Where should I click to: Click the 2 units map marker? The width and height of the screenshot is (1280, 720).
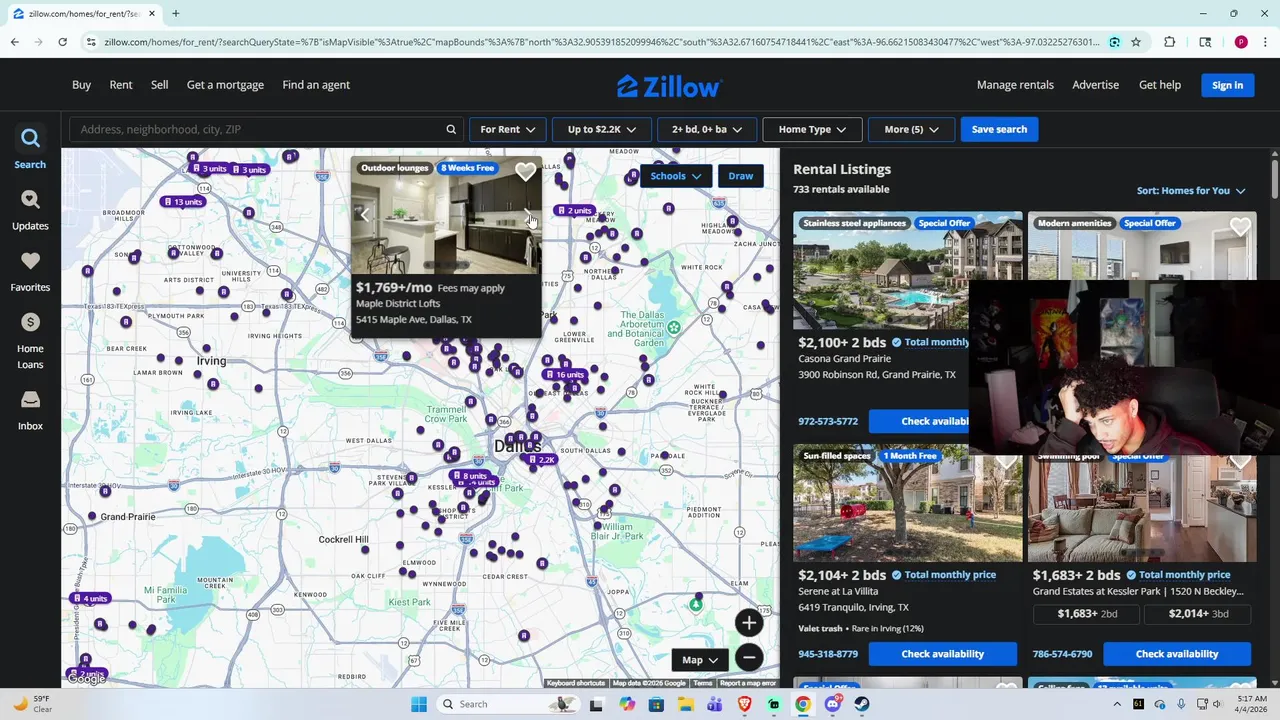point(574,211)
